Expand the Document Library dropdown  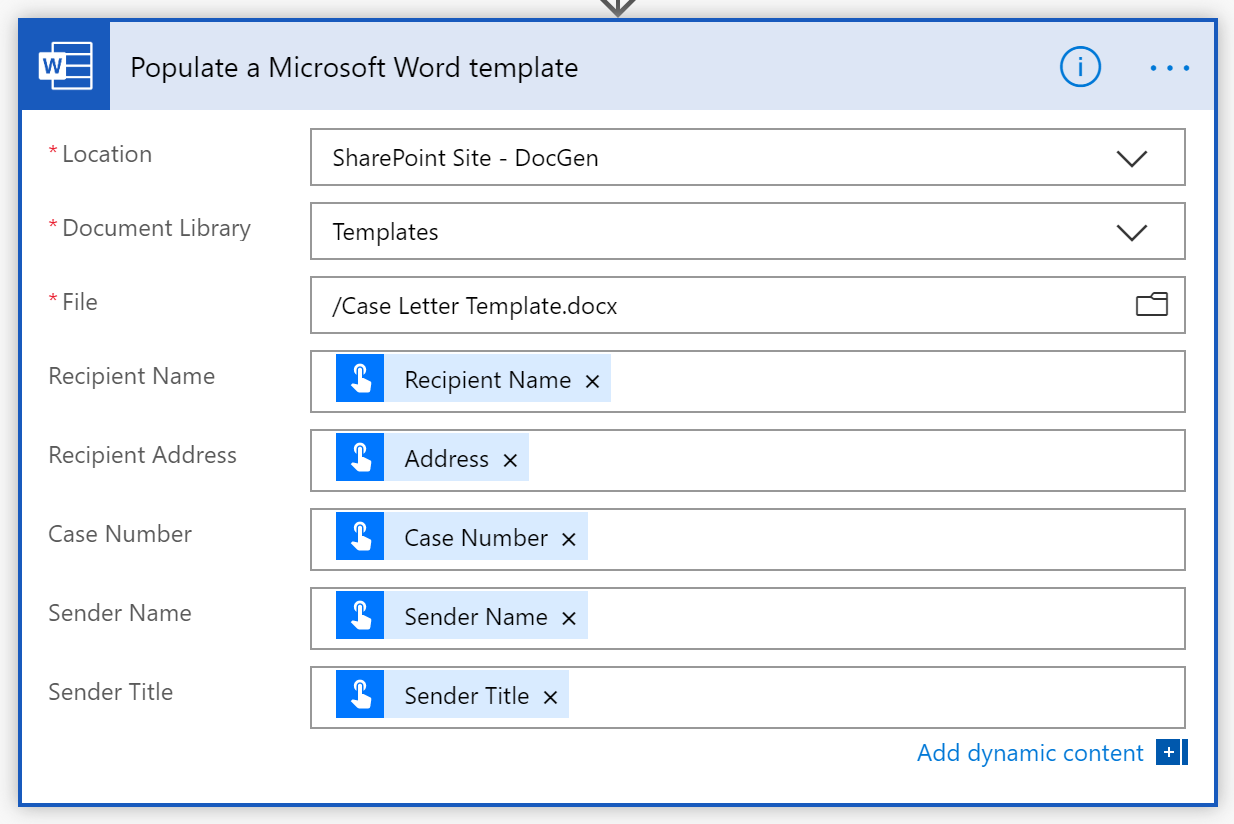tap(1131, 232)
